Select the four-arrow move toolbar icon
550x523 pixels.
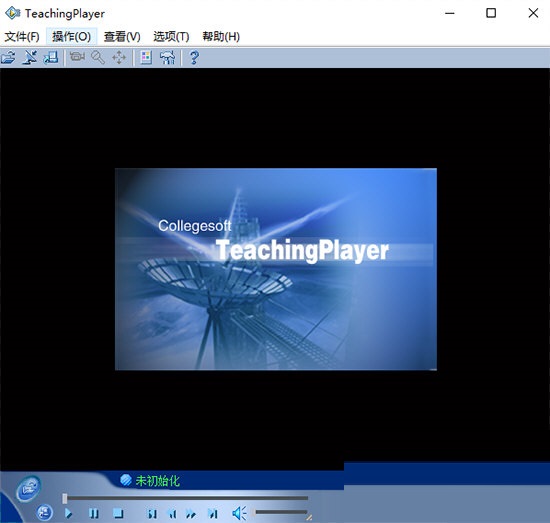[x=119, y=58]
